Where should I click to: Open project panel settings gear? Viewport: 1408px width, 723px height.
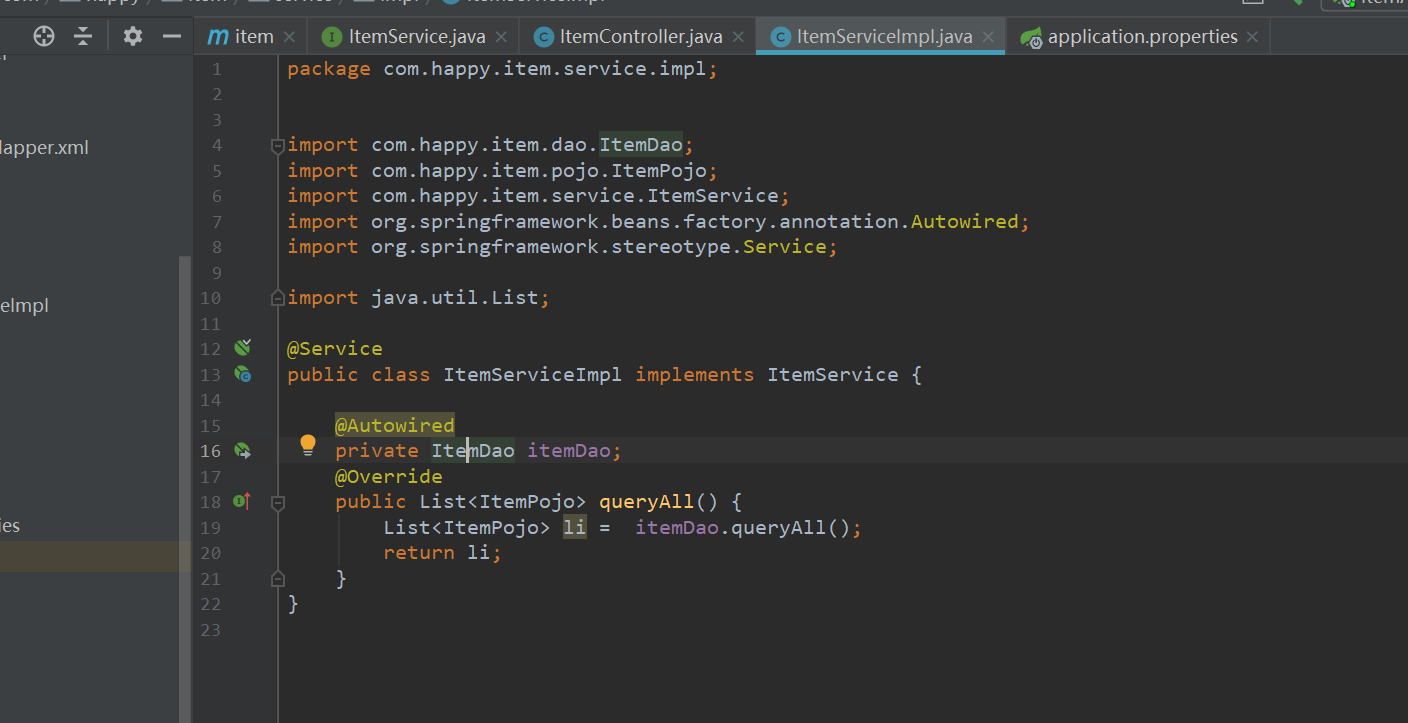(133, 37)
